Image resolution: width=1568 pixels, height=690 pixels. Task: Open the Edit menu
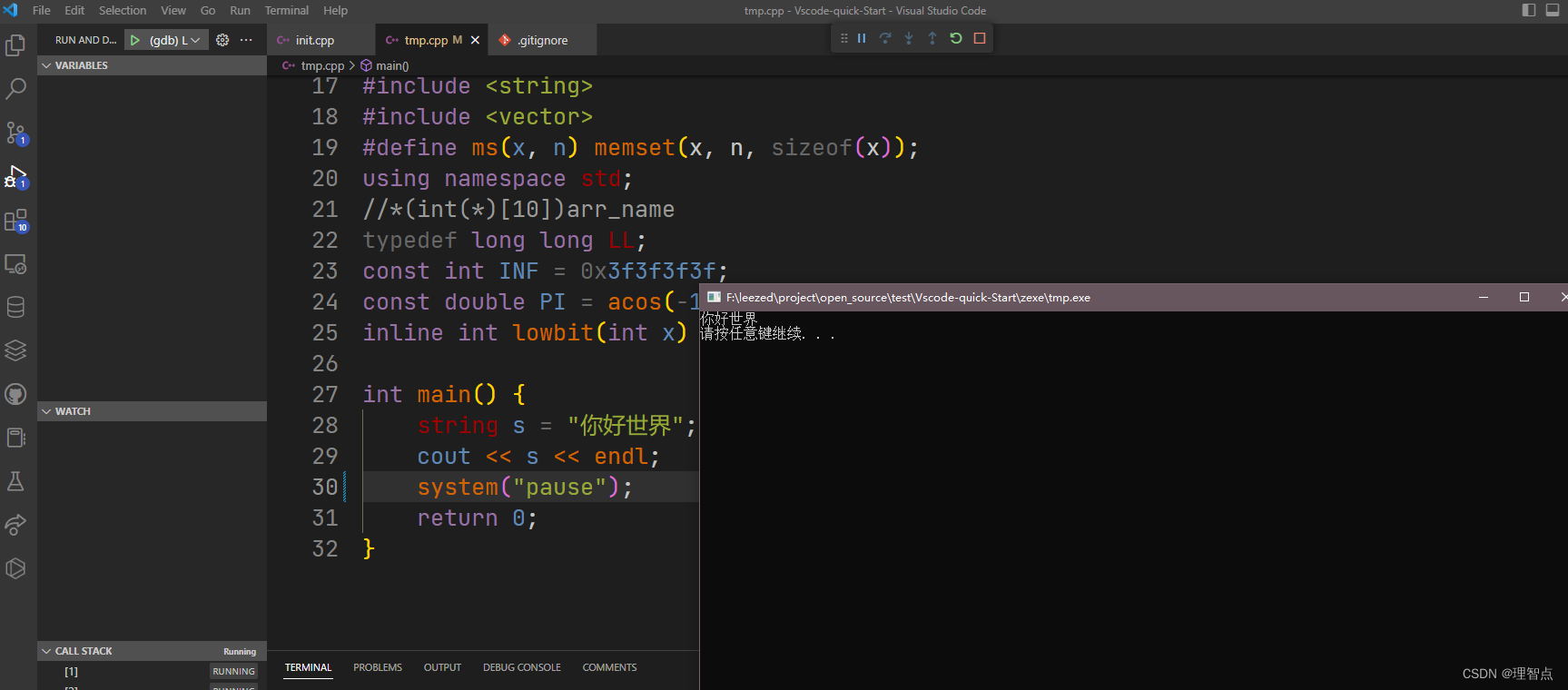[74, 10]
